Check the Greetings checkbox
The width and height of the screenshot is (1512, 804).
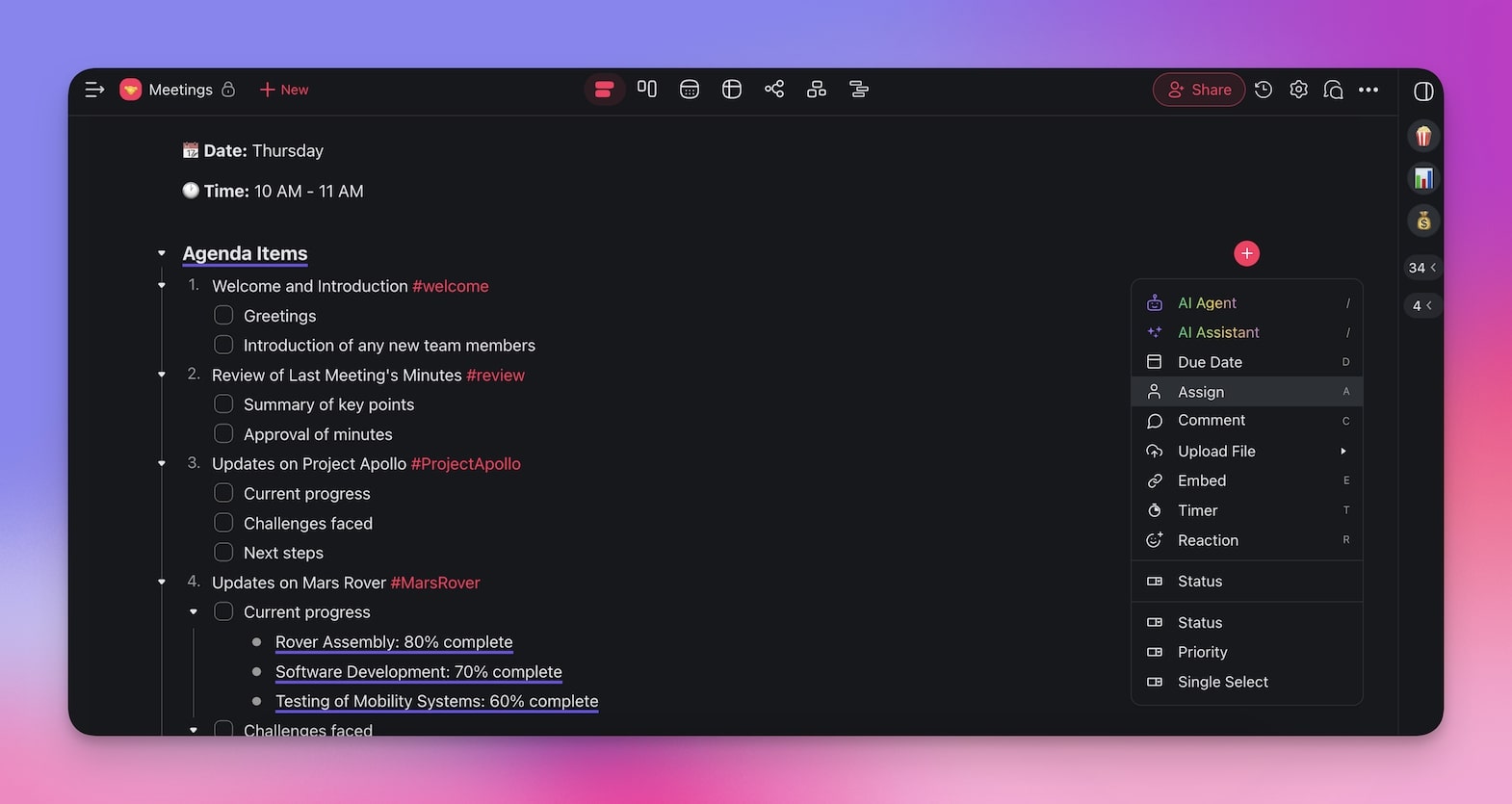223,316
